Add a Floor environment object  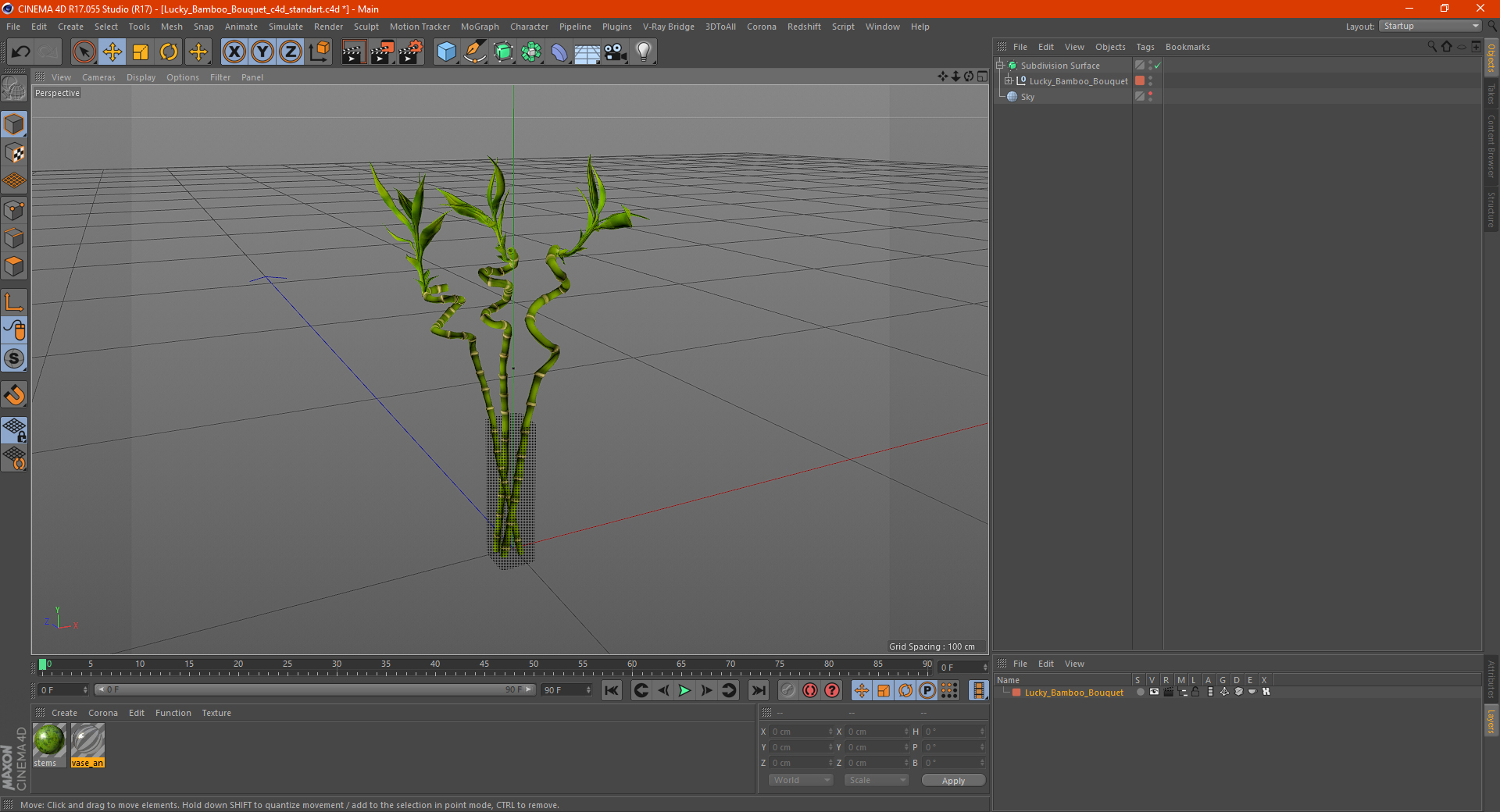587,52
